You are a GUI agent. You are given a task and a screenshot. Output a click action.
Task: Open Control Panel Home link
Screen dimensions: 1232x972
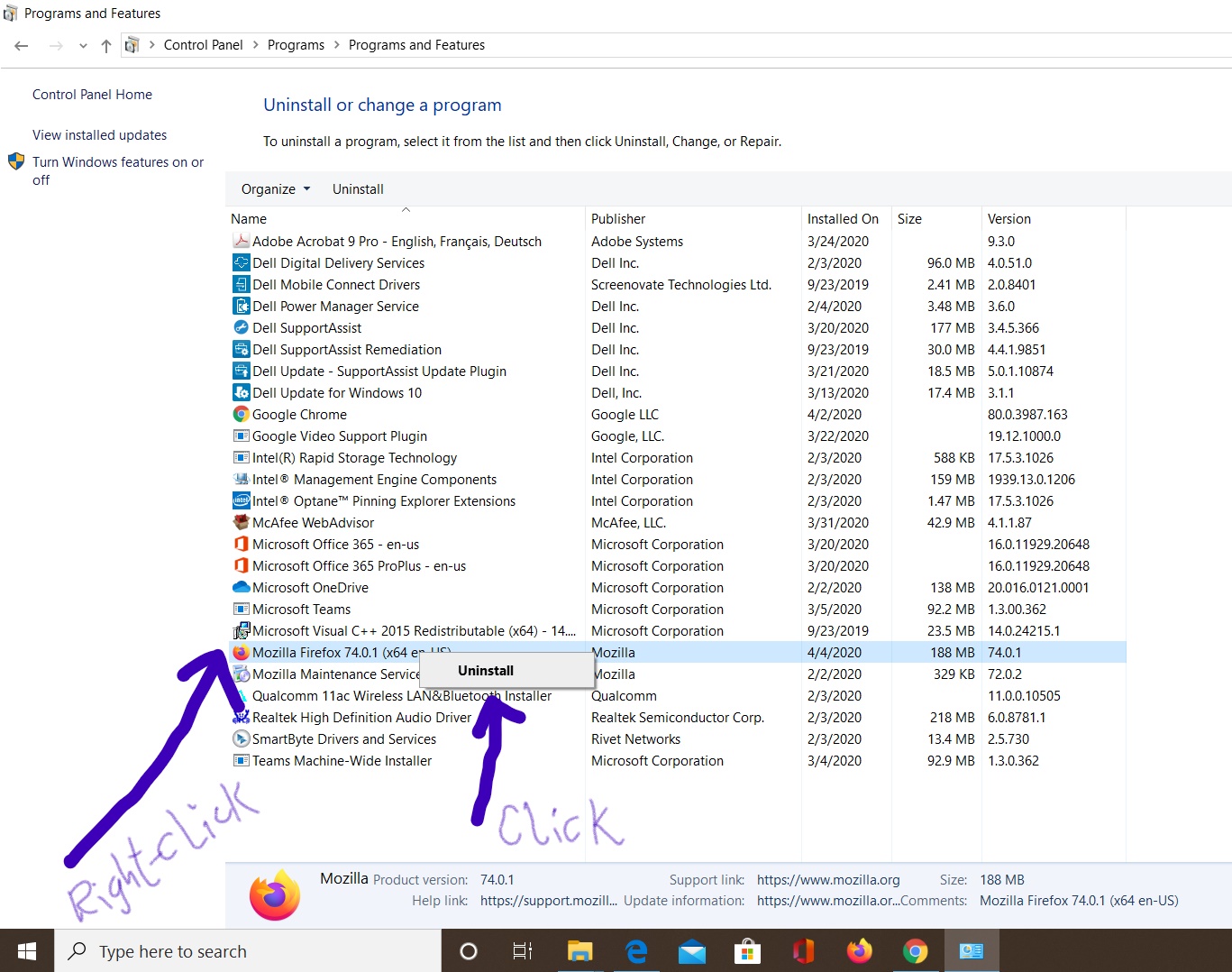(x=92, y=95)
